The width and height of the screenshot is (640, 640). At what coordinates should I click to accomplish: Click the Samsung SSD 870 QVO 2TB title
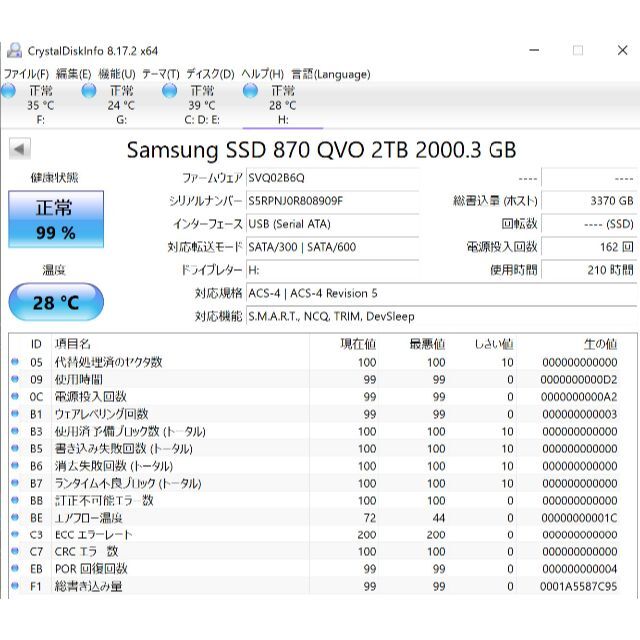321,150
